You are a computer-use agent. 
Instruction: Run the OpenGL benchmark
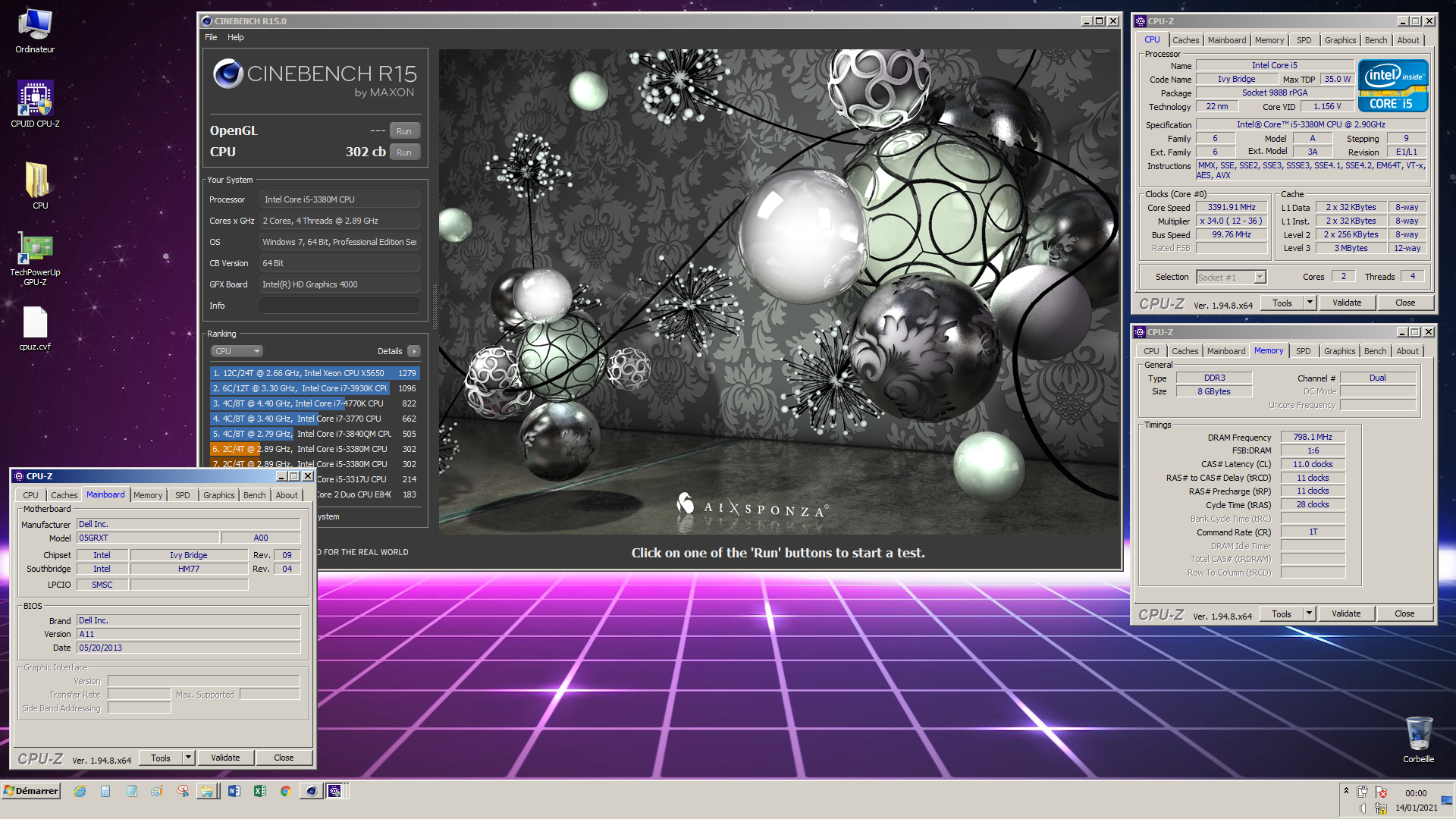tap(404, 131)
